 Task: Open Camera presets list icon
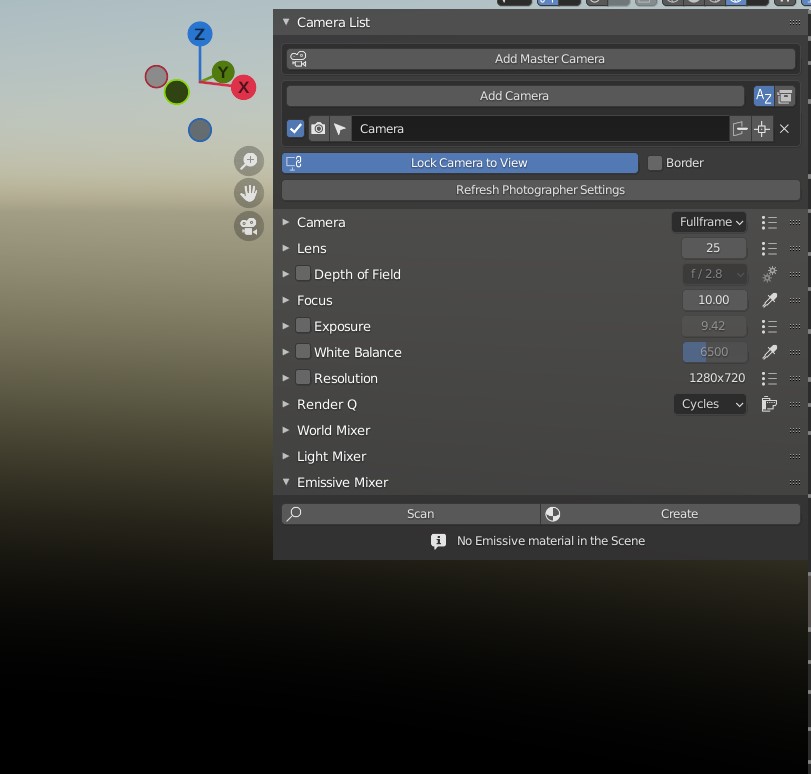(x=769, y=222)
